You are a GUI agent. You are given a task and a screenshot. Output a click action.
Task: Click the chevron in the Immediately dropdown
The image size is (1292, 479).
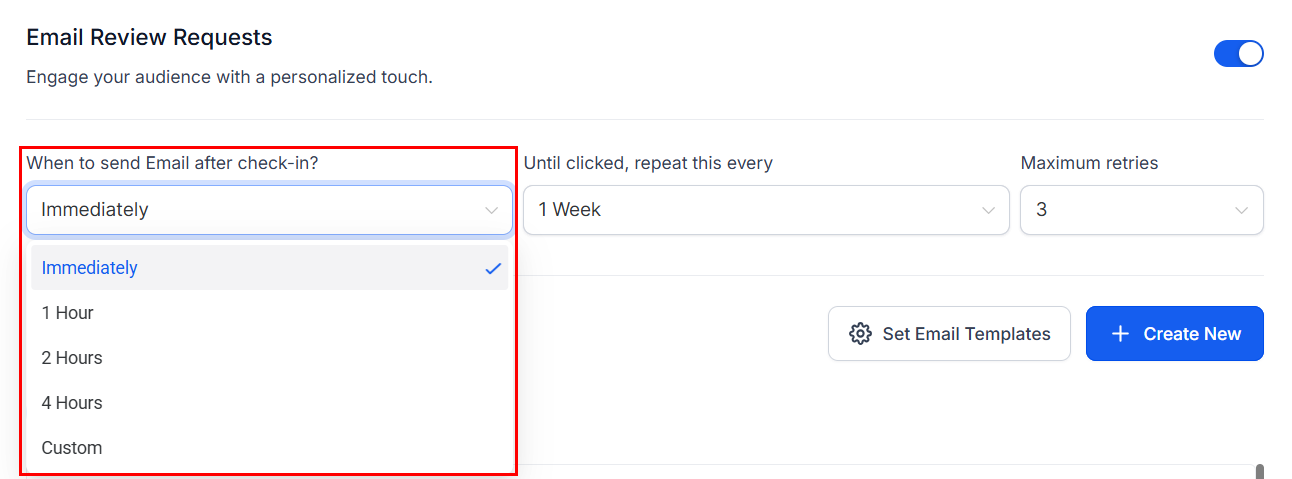point(491,210)
